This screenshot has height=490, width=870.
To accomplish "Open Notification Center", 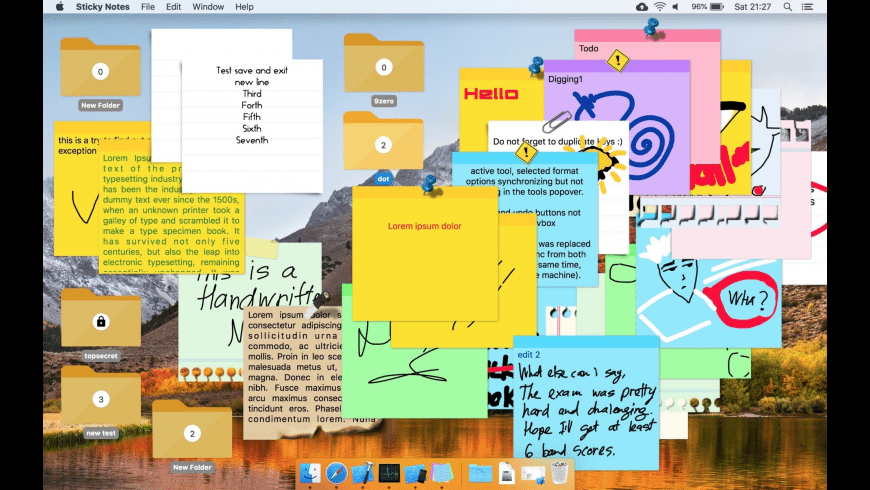I will (807, 7).
